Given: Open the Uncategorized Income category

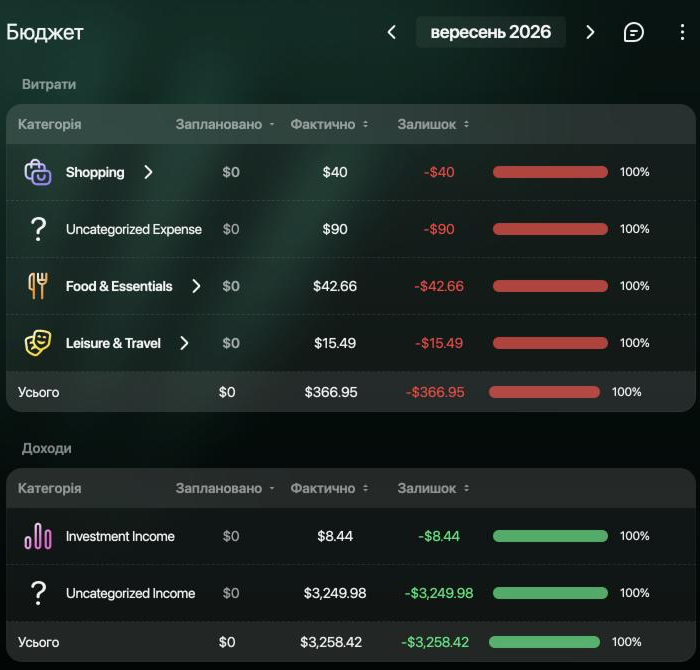Looking at the screenshot, I should coord(130,593).
